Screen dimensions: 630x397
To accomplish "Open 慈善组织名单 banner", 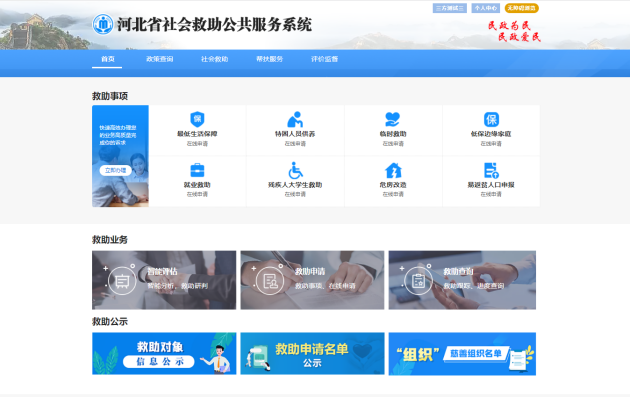I will 462,354.
